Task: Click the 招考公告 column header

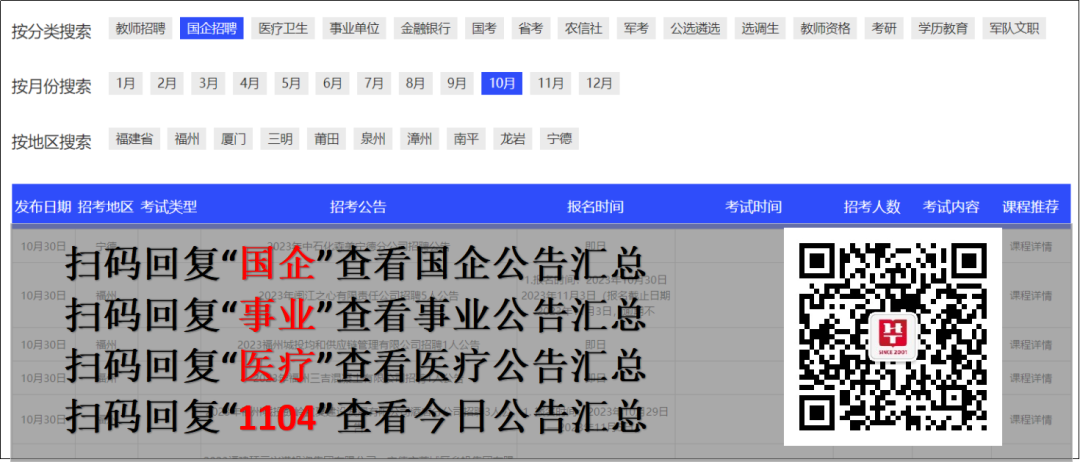Action: tap(358, 207)
